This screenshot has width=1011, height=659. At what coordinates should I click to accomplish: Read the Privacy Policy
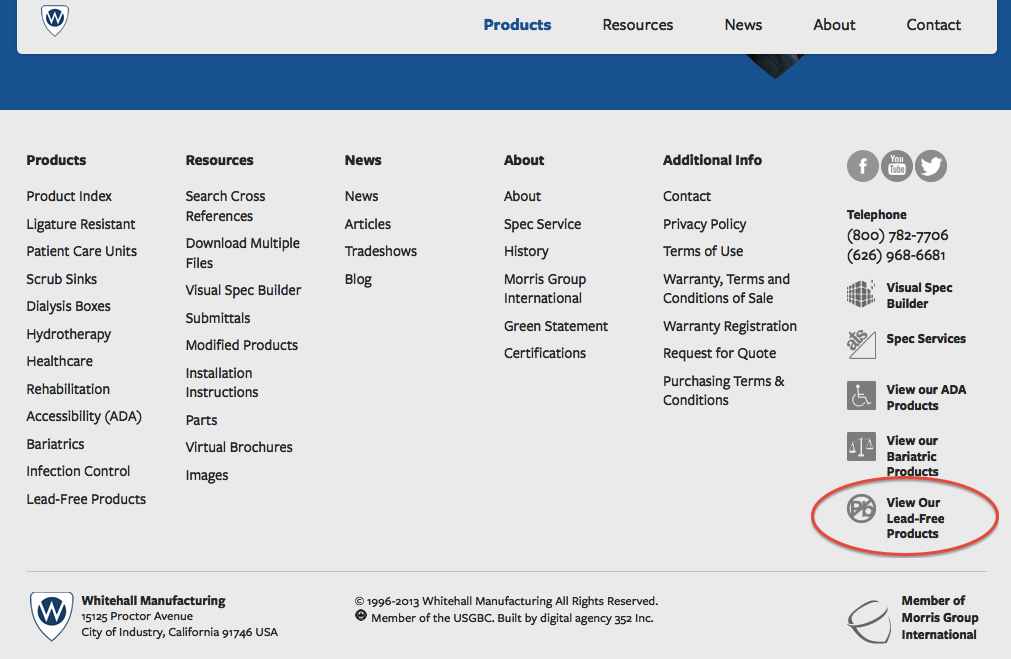704,224
